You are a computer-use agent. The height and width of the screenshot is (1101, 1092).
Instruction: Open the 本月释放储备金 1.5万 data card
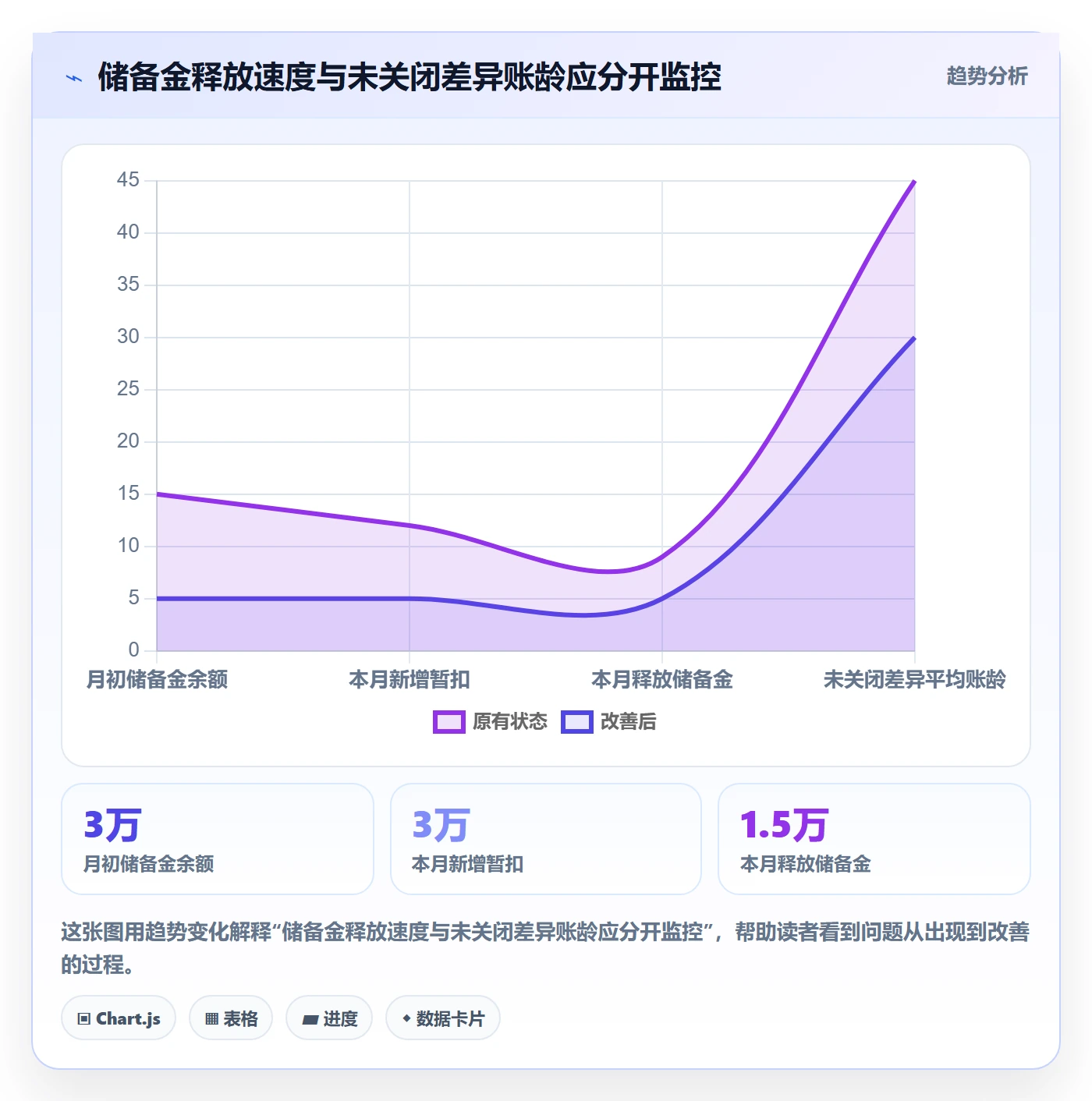pyautogui.click(x=874, y=839)
